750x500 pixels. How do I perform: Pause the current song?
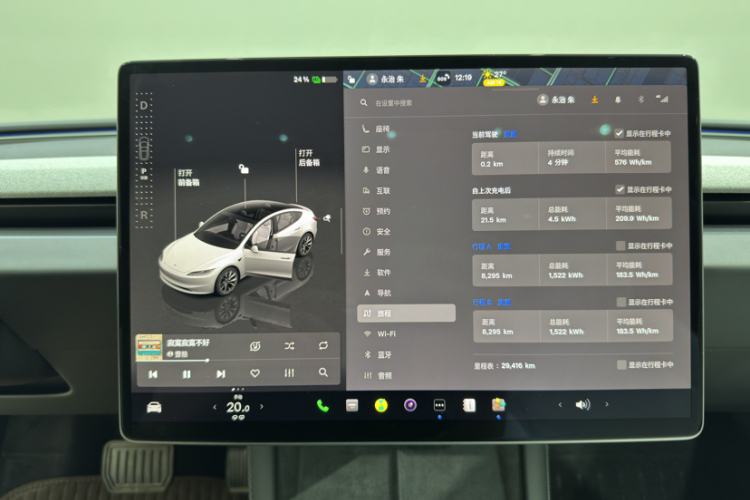(x=187, y=374)
